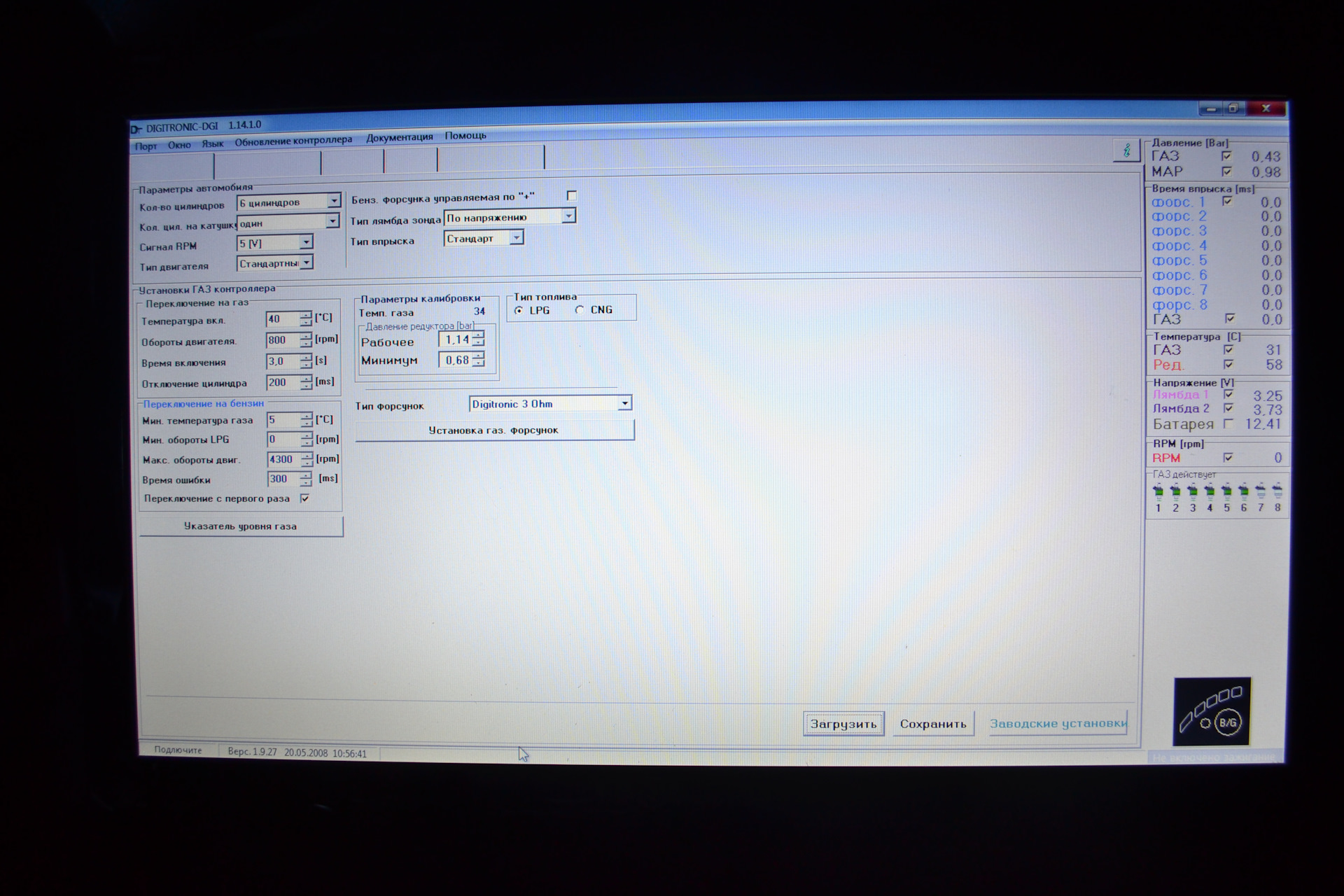Toggle Переключение с первого раза checkbox

(304, 498)
